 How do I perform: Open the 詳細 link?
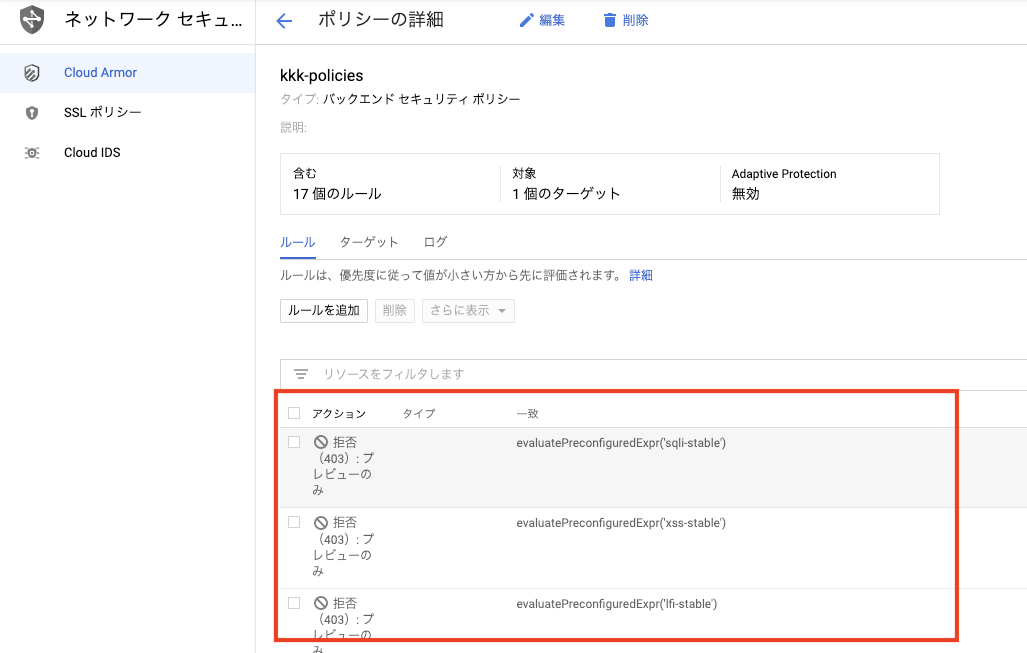pos(641,276)
